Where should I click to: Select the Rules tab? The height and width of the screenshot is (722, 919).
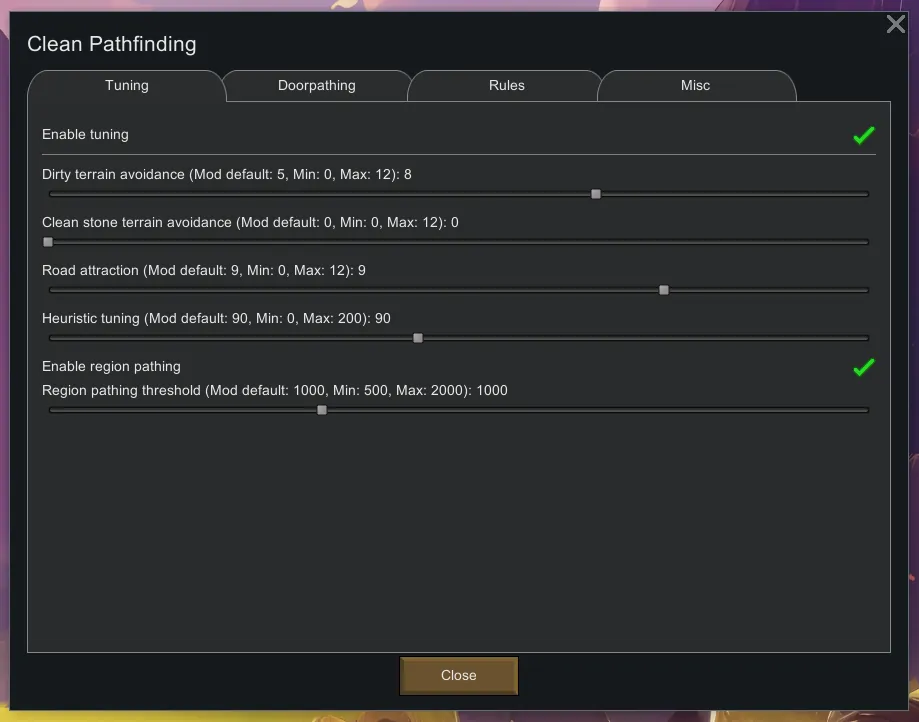click(506, 86)
